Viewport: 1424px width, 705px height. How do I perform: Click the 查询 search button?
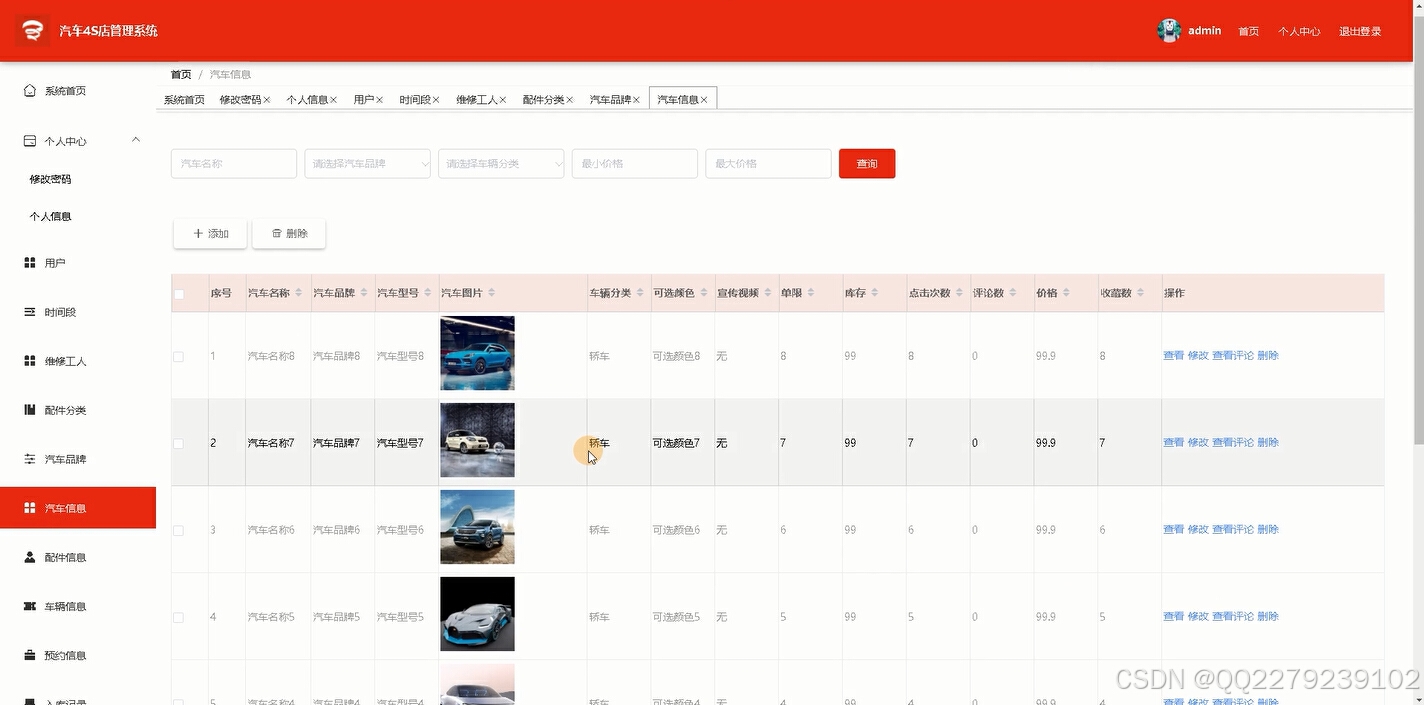(x=866, y=163)
